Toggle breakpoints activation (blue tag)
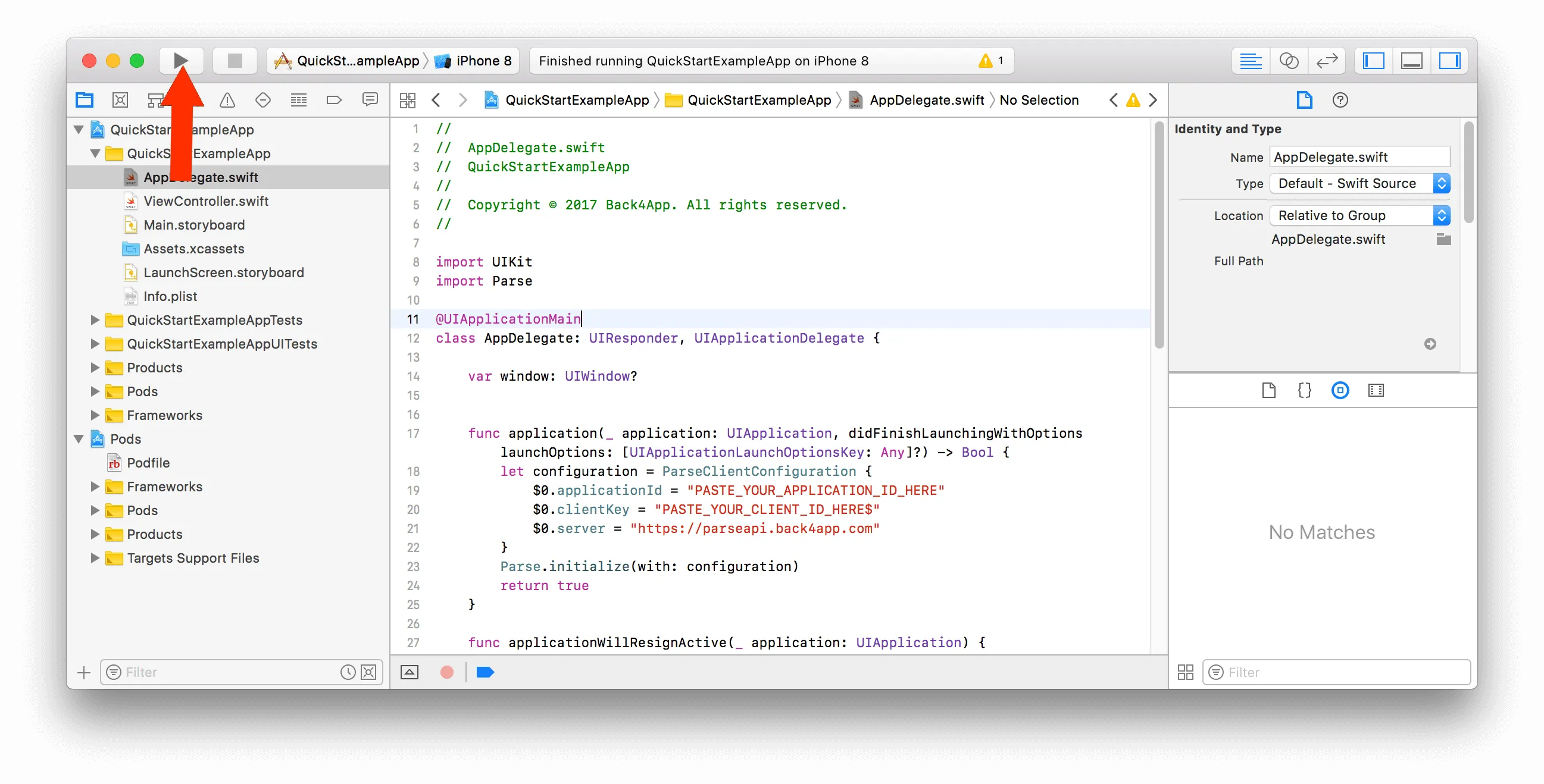The width and height of the screenshot is (1544, 784). coord(485,672)
